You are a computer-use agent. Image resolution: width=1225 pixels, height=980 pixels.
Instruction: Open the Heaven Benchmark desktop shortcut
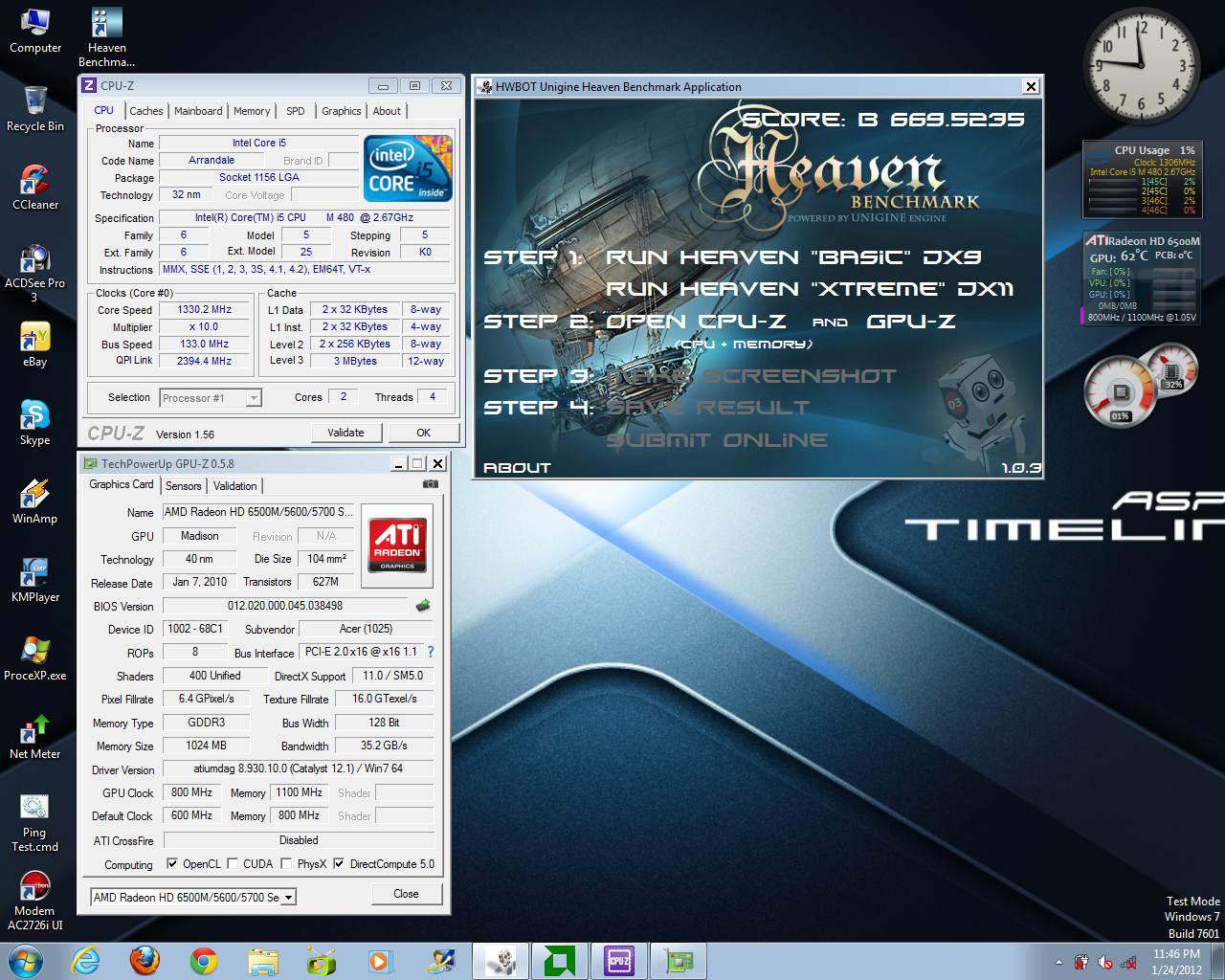[106, 37]
